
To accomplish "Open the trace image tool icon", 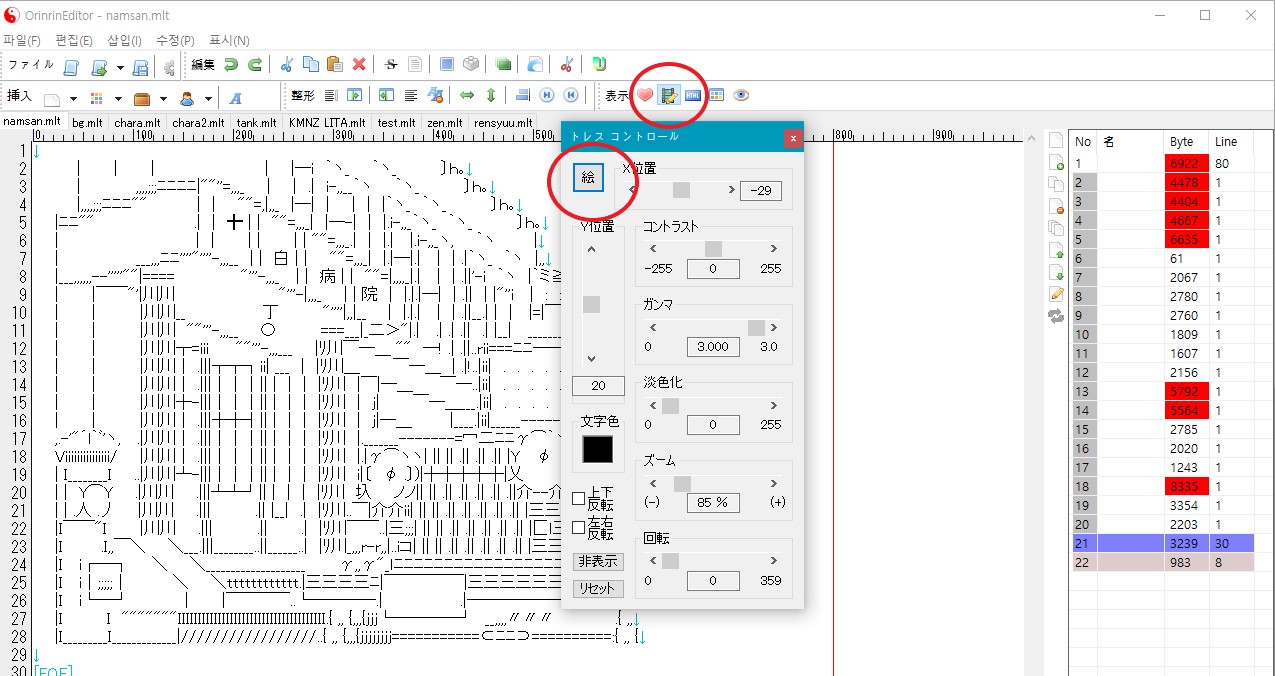I will tap(669, 95).
